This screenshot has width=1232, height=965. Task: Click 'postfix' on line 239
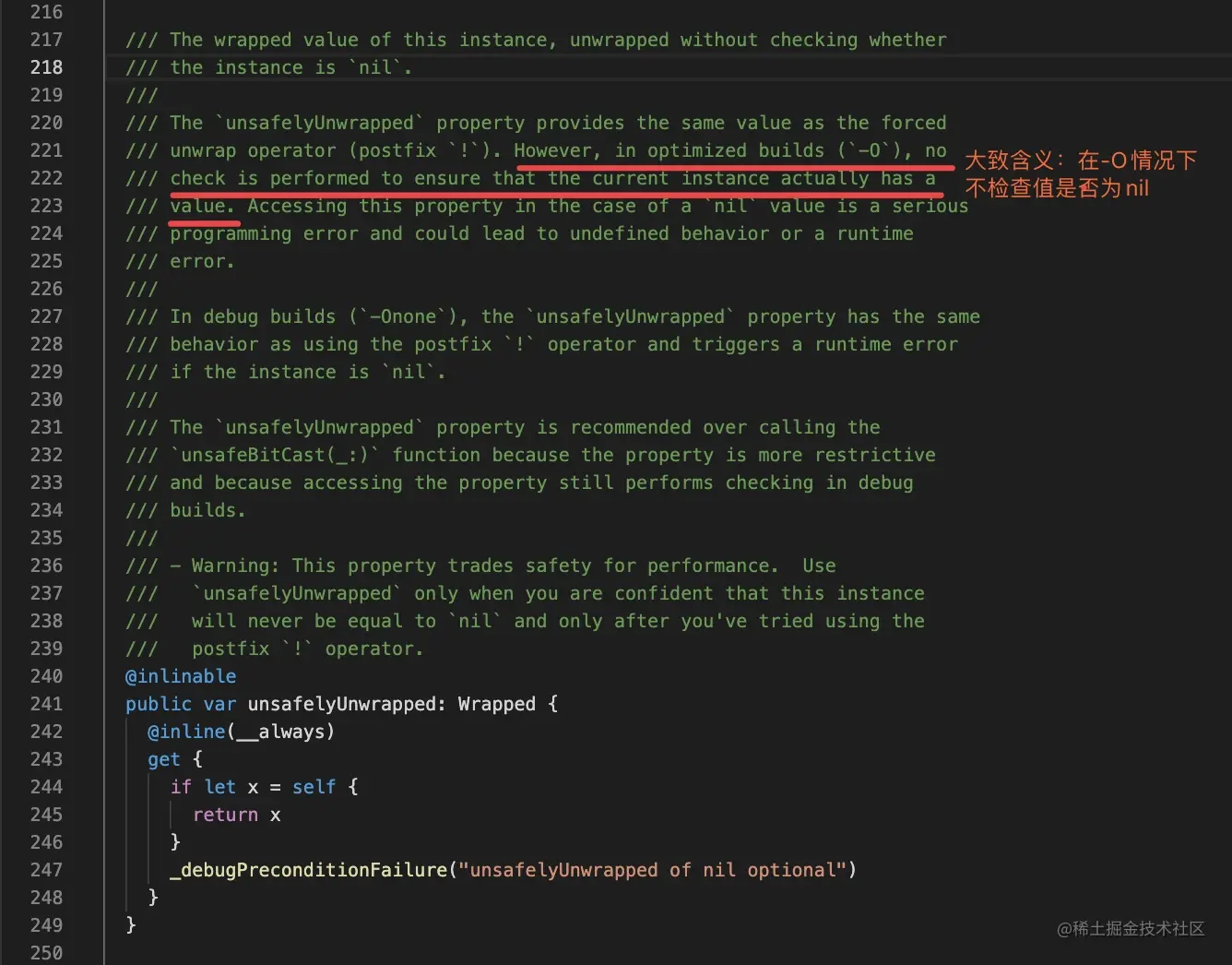(231, 649)
